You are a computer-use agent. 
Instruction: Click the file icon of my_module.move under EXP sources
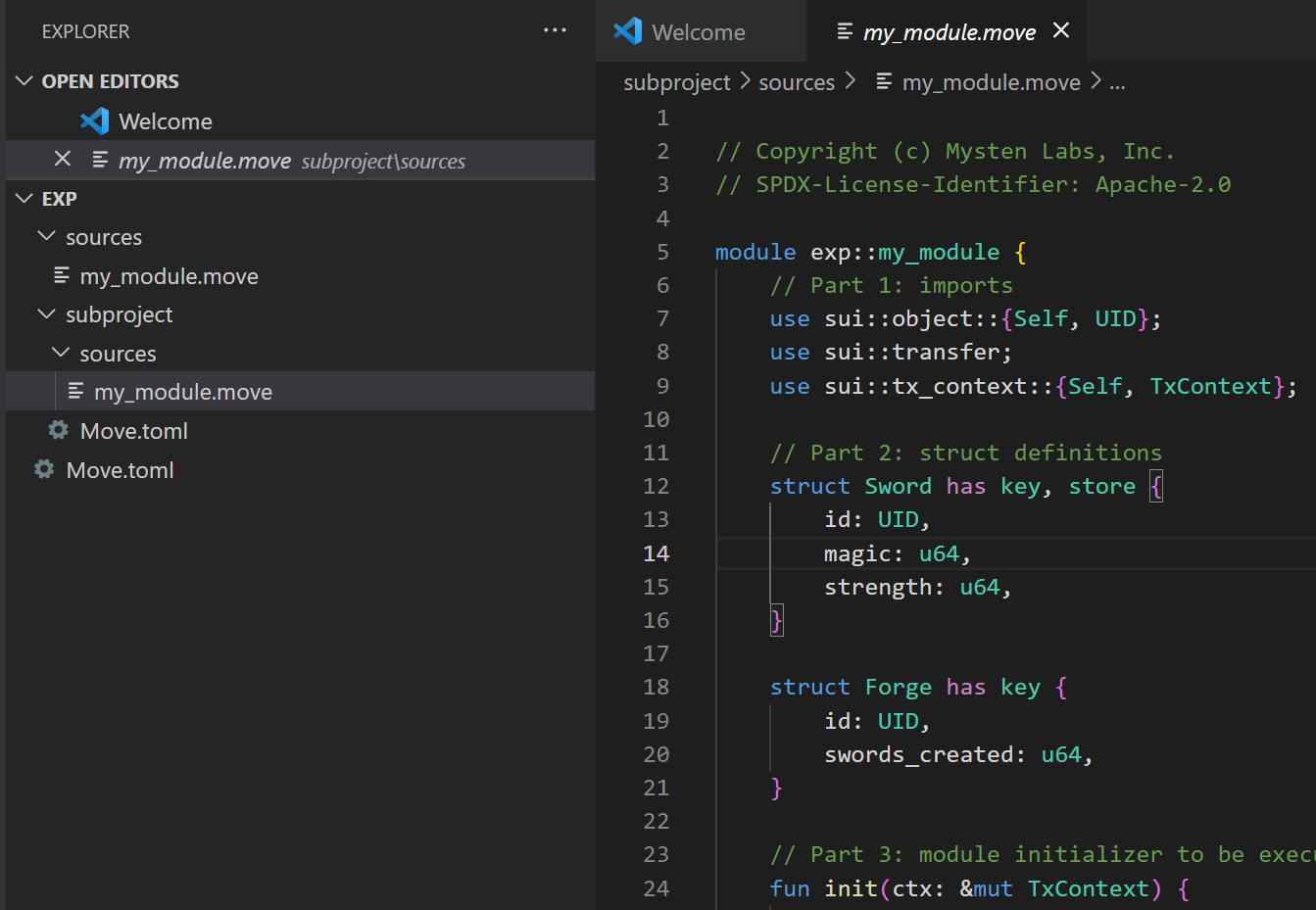coord(61,275)
